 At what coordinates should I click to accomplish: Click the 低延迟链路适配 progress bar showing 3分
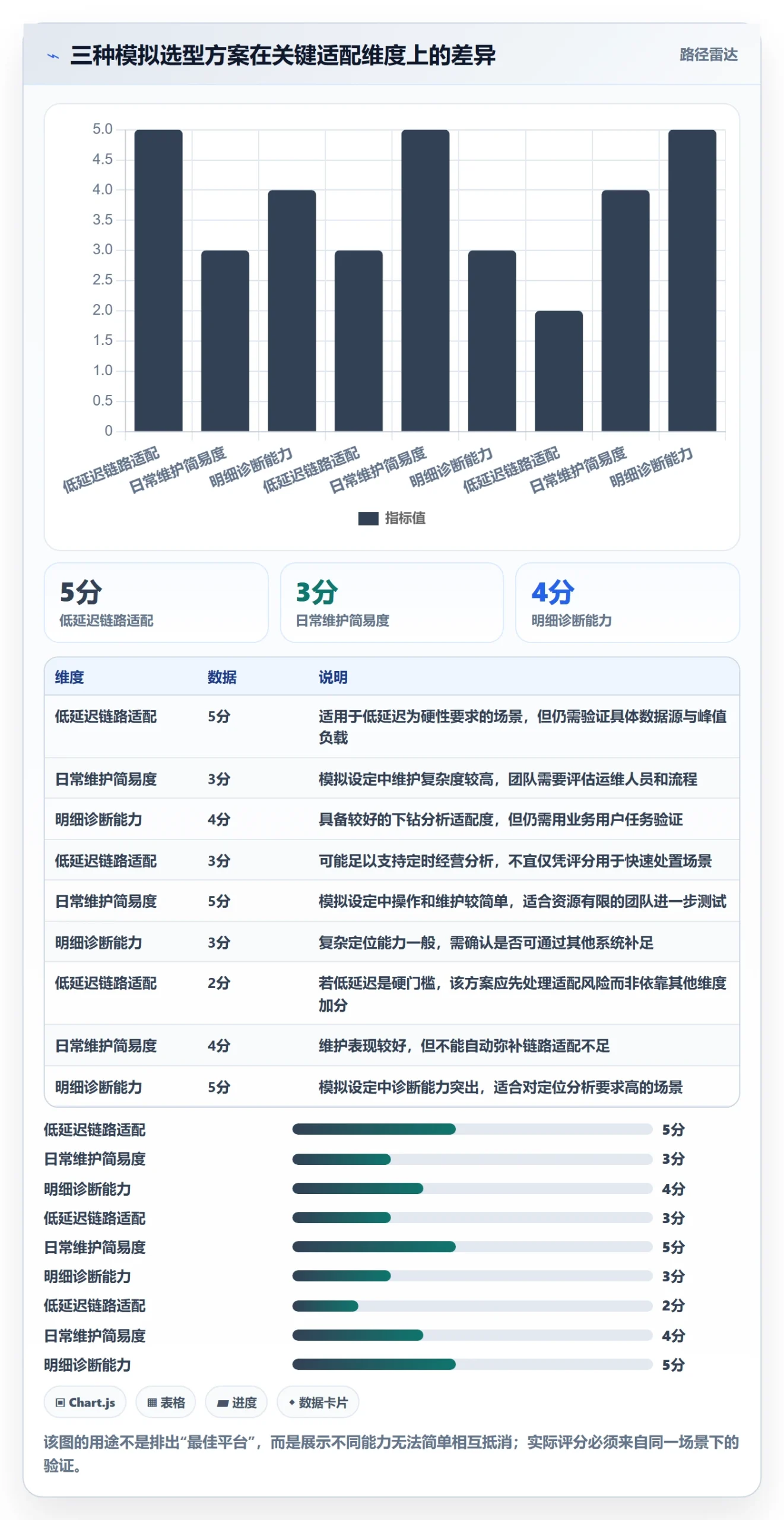[x=472, y=1217]
